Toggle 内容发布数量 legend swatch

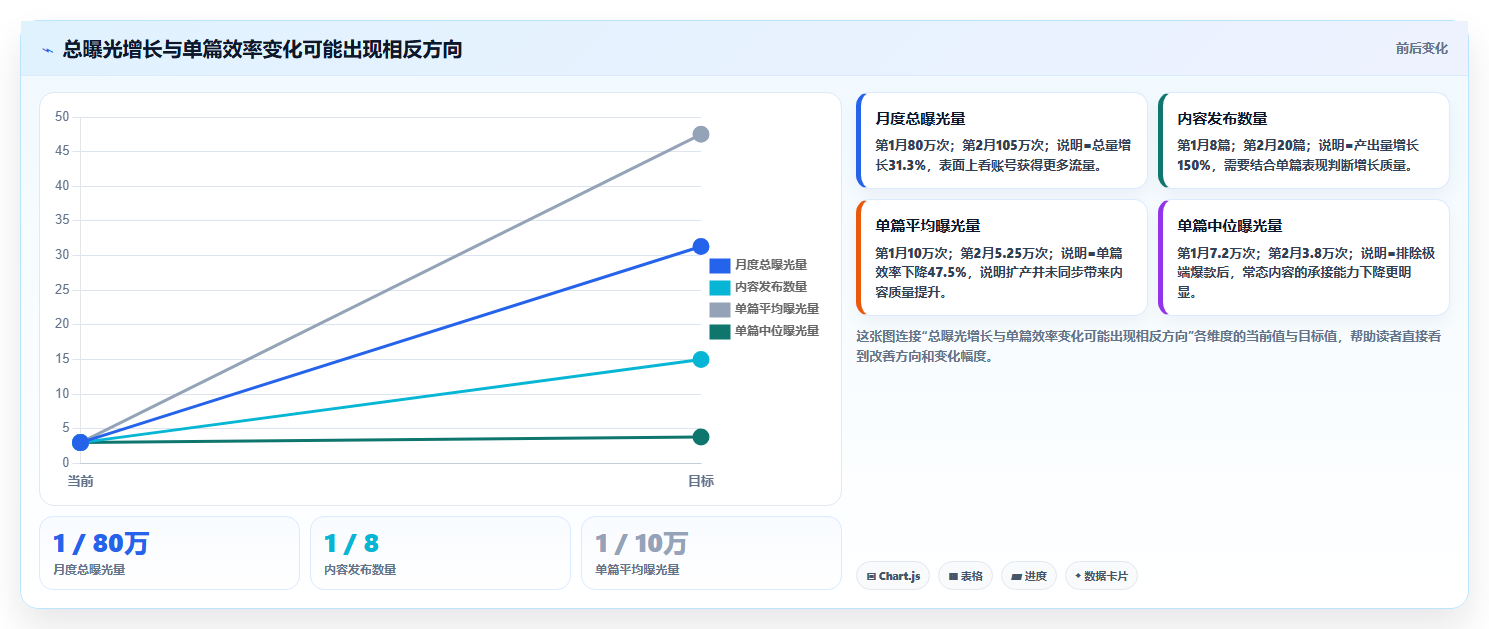click(720, 287)
